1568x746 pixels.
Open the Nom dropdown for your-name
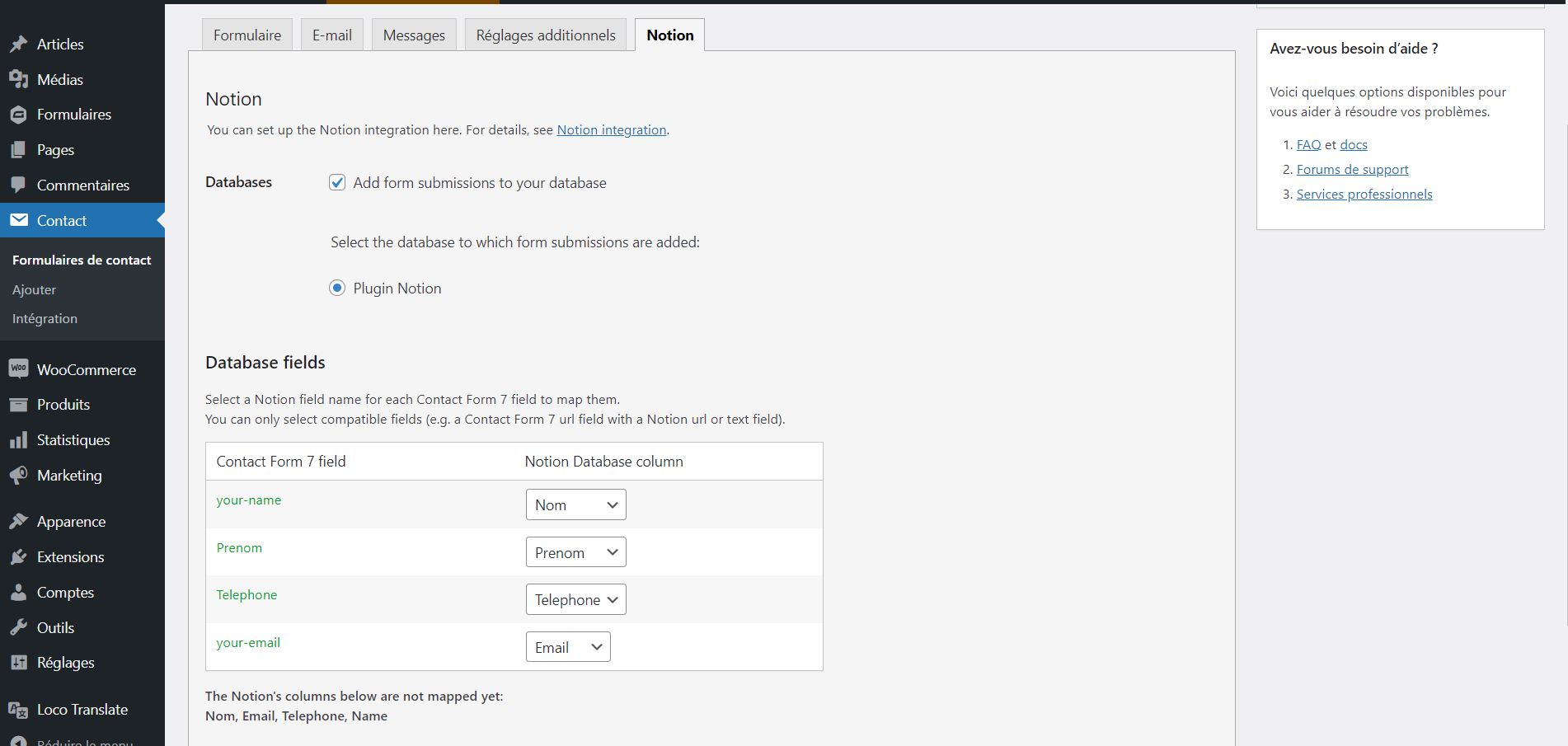pyautogui.click(x=575, y=504)
